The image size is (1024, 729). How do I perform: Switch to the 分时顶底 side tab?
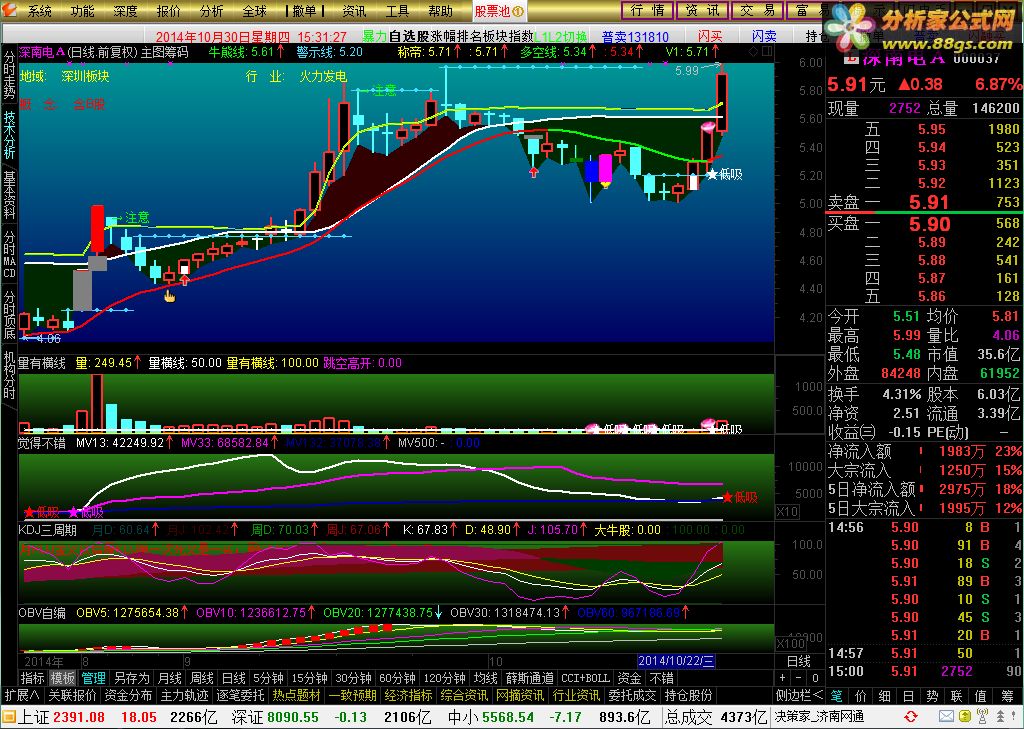pos(9,316)
